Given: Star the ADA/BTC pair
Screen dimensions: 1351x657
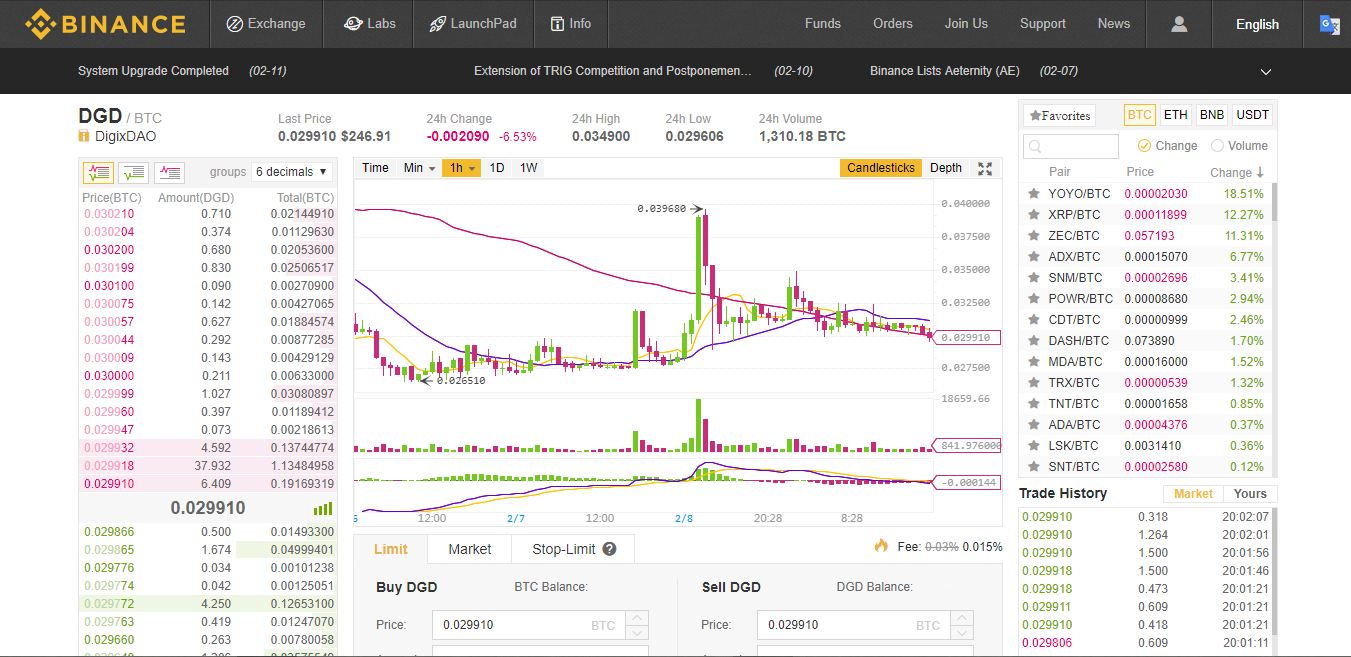Looking at the screenshot, I should pyautogui.click(x=1034, y=425).
